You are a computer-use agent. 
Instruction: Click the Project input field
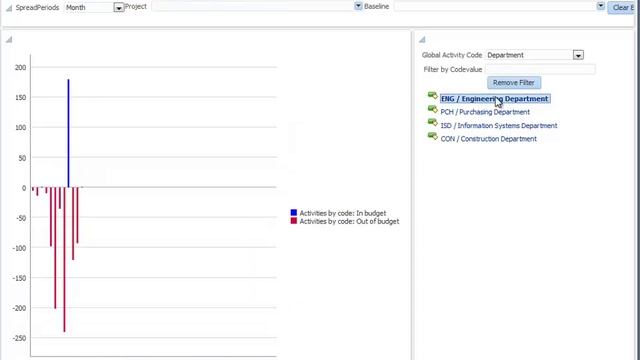point(253,6)
